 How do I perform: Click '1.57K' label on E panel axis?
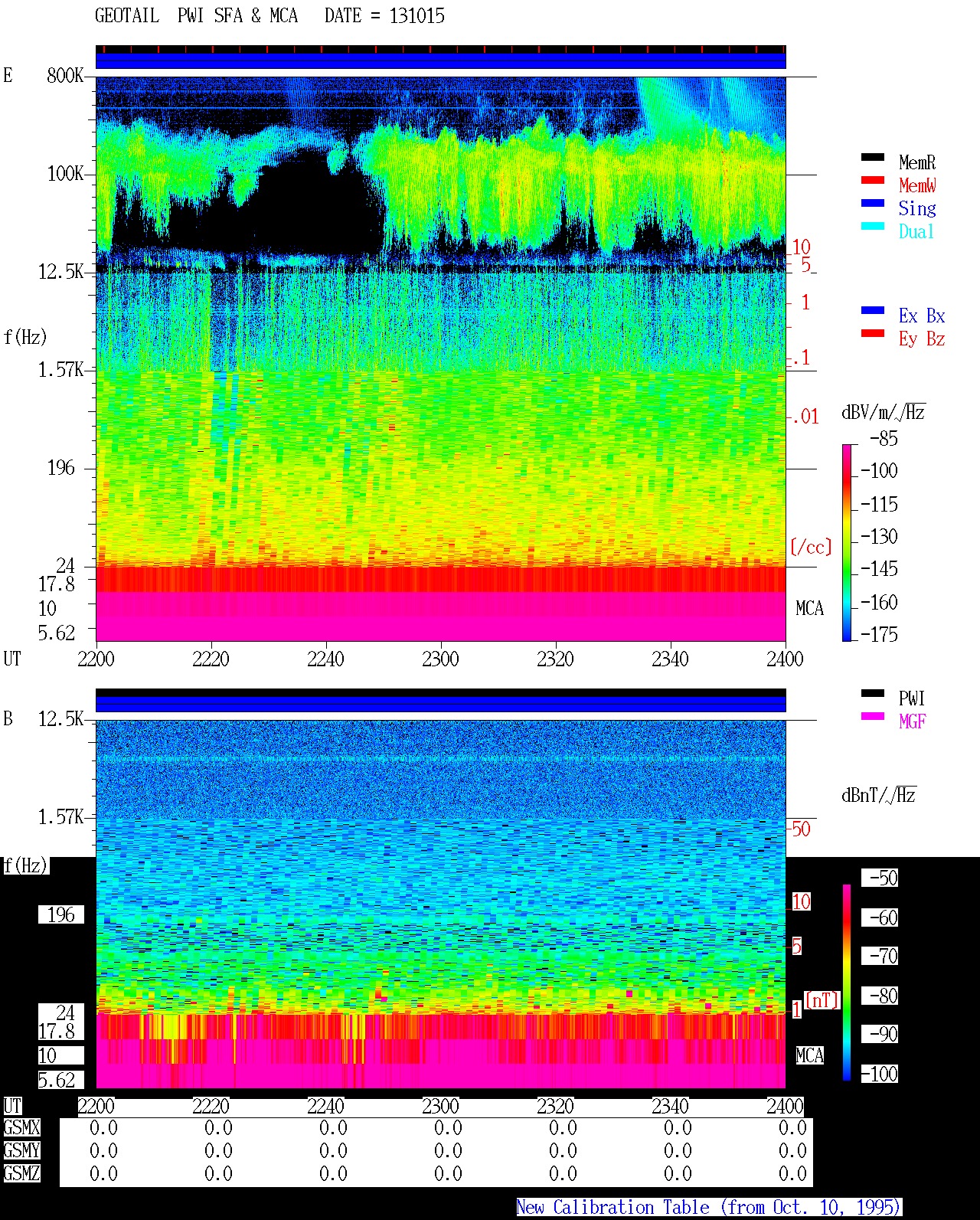[x=61, y=369]
